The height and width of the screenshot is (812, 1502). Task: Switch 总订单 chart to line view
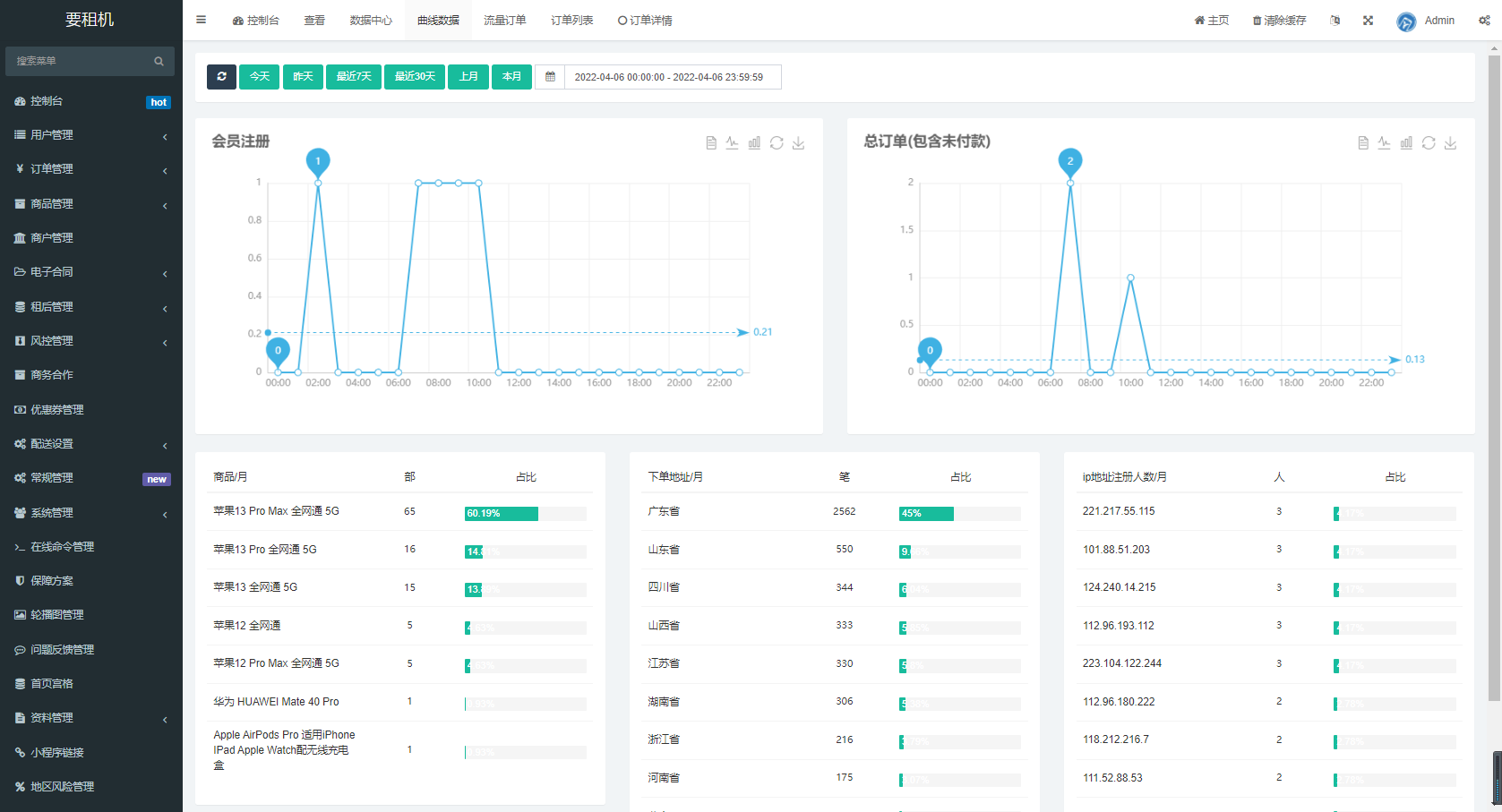pyautogui.click(x=1384, y=143)
